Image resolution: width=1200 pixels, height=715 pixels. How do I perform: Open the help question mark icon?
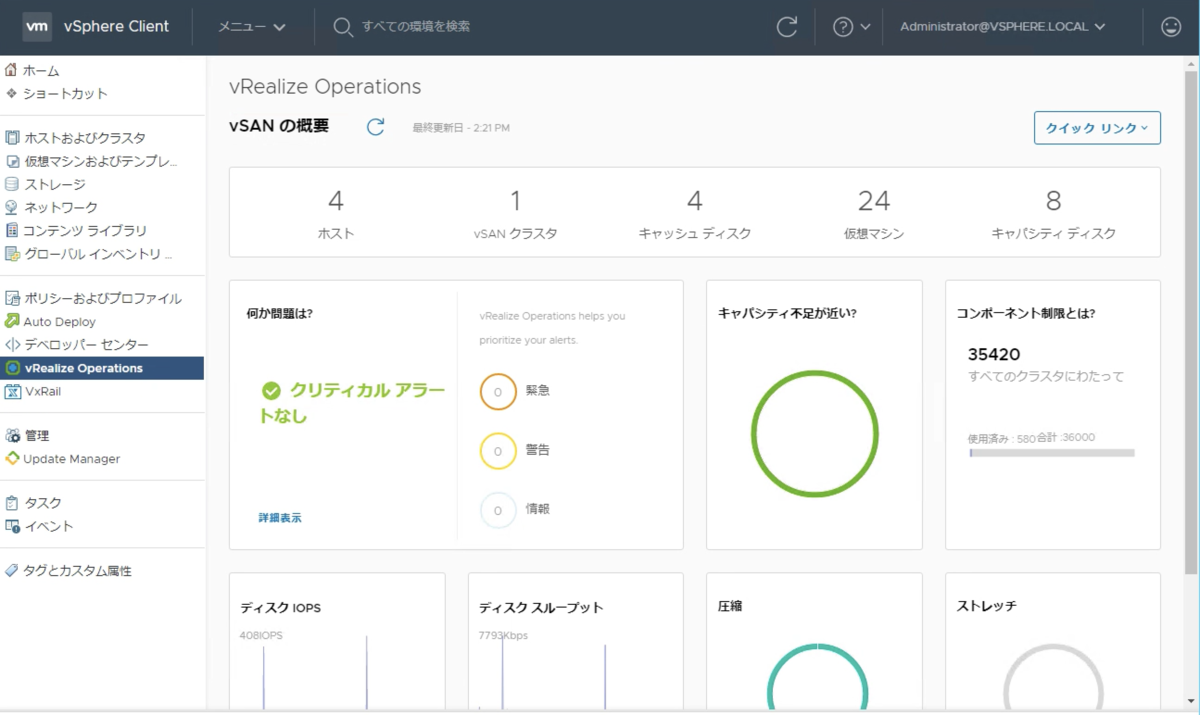click(x=843, y=27)
